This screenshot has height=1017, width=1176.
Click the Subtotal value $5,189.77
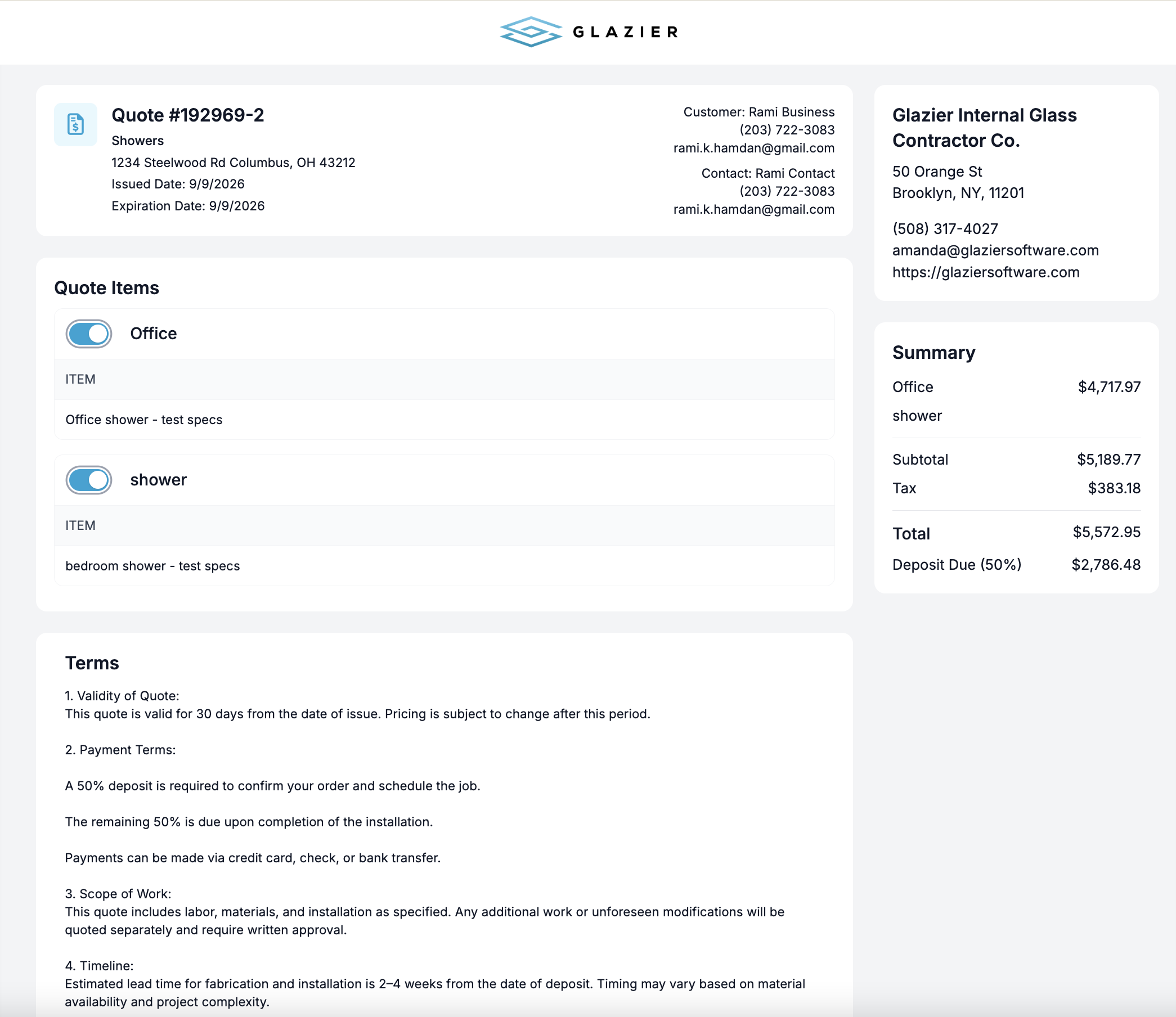[1108, 460]
